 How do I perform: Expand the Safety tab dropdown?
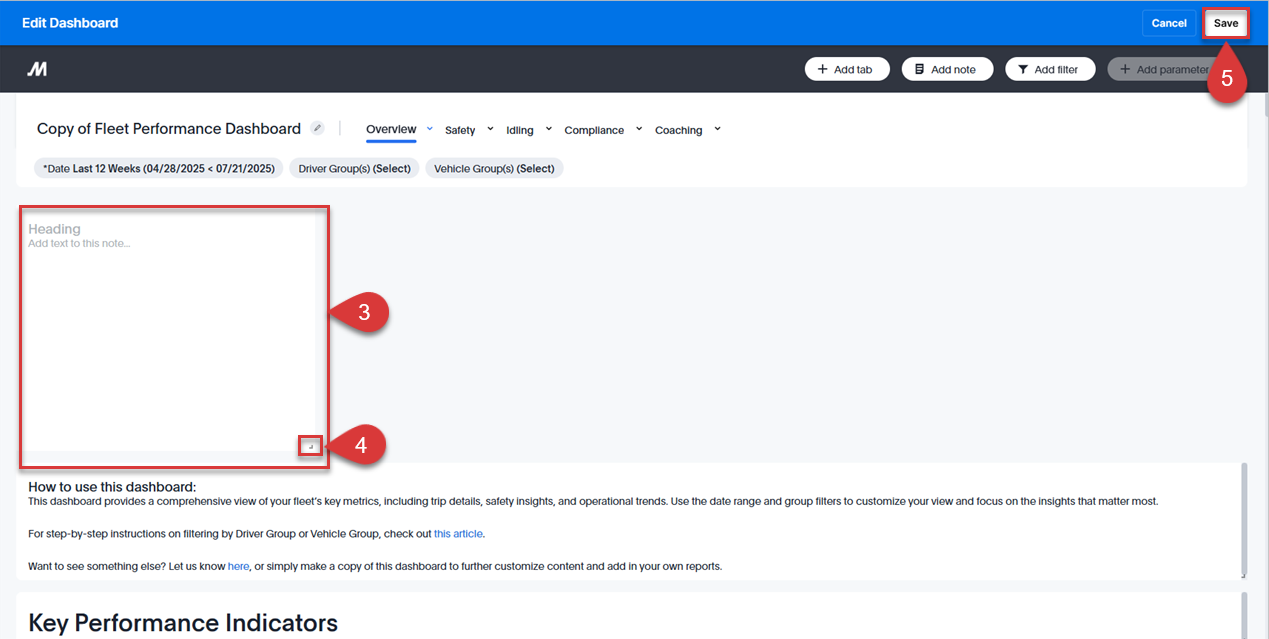pos(491,128)
